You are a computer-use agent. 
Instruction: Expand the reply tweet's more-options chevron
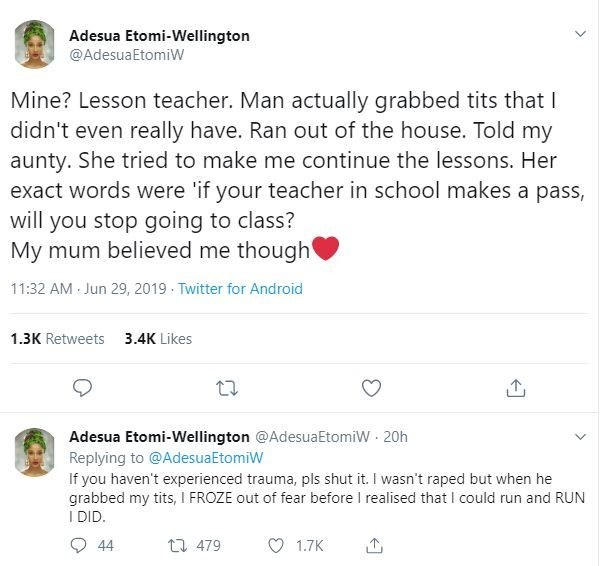click(x=581, y=437)
